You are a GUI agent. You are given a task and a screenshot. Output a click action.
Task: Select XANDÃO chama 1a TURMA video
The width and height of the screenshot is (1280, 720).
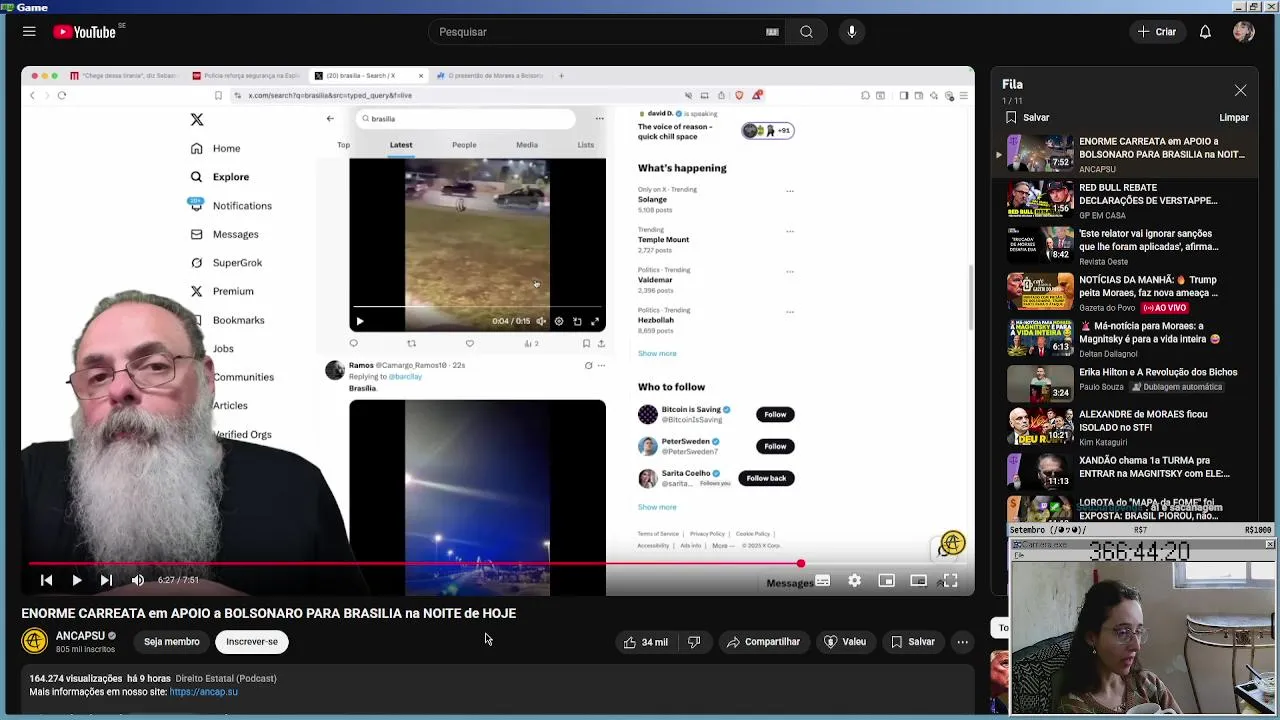pos(1125,472)
